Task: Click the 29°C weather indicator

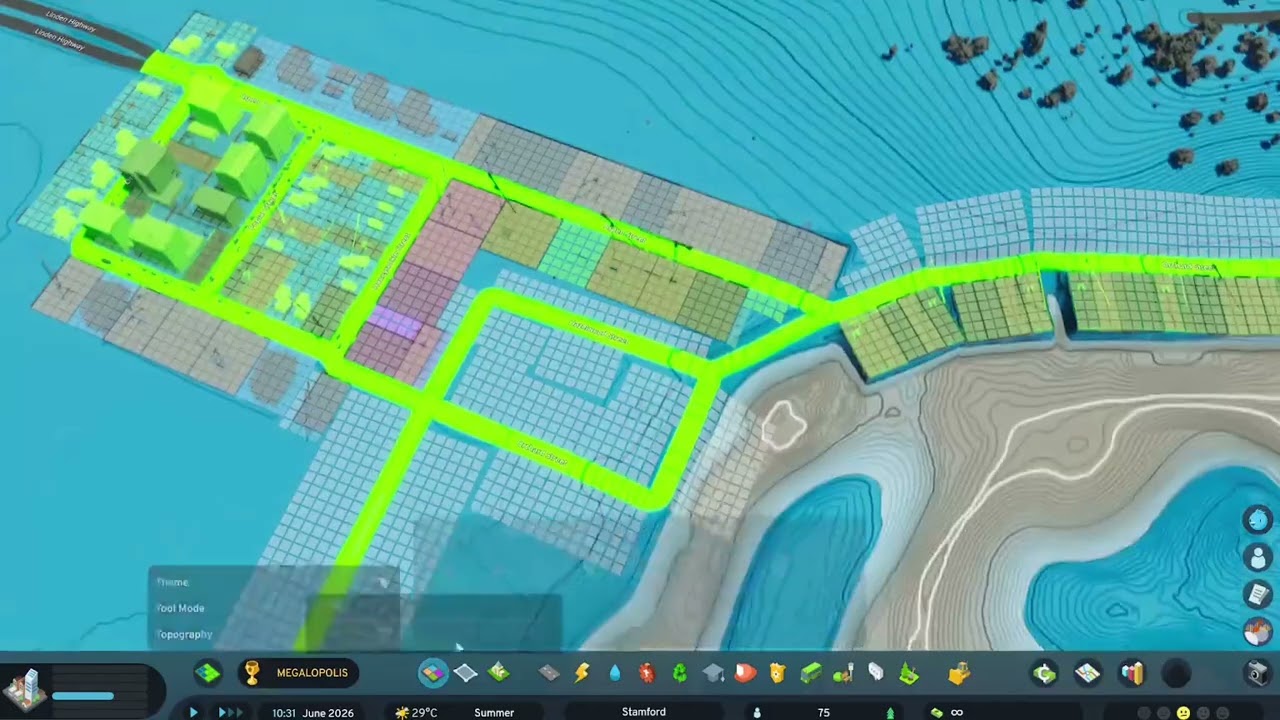Action: (x=417, y=712)
